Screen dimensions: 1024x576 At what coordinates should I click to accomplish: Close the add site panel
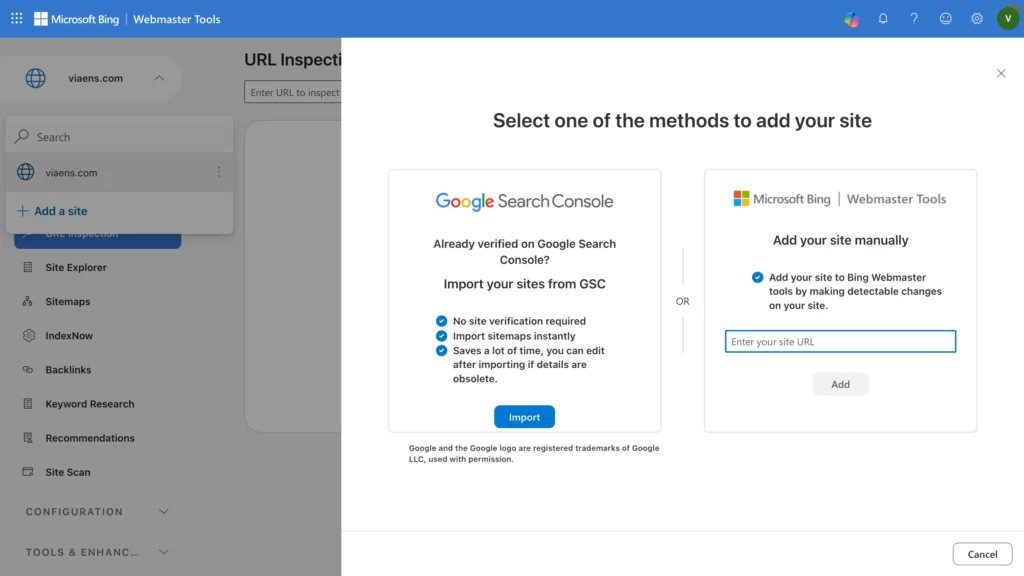coord(1001,73)
